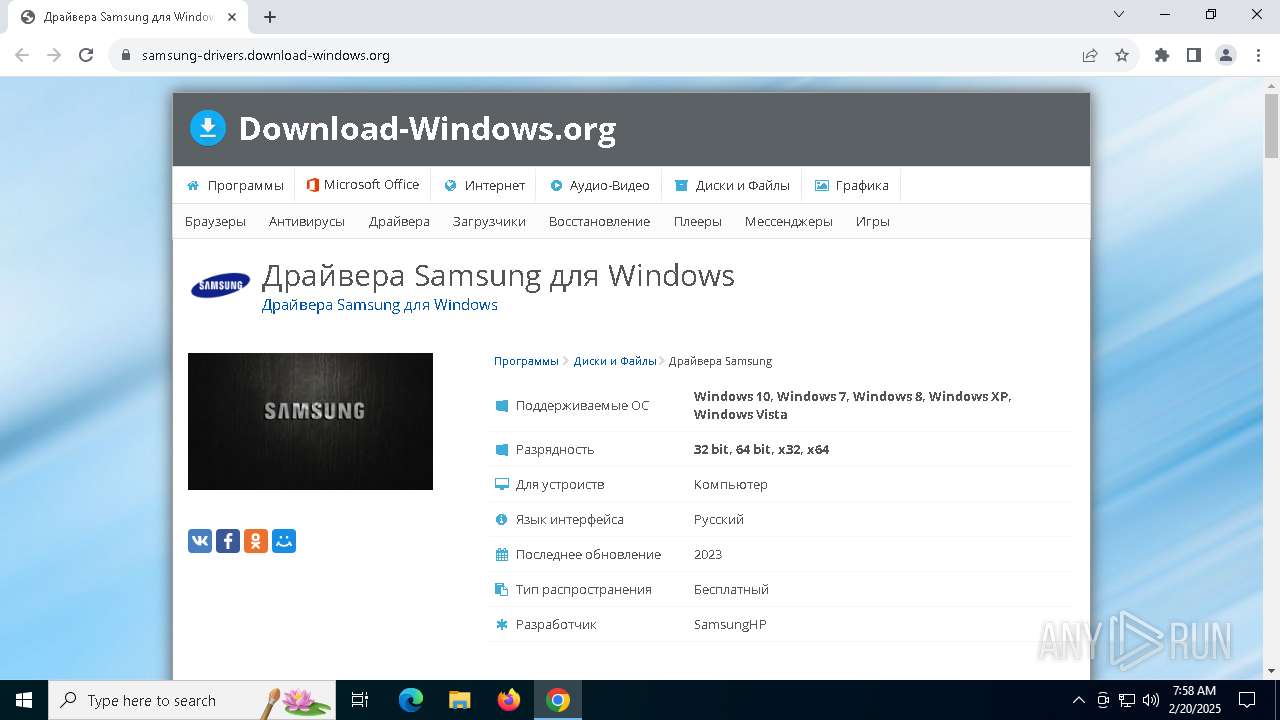Open File Explorer from taskbar
Screen dimensions: 1280x720
pyautogui.click(x=460, y=700)
